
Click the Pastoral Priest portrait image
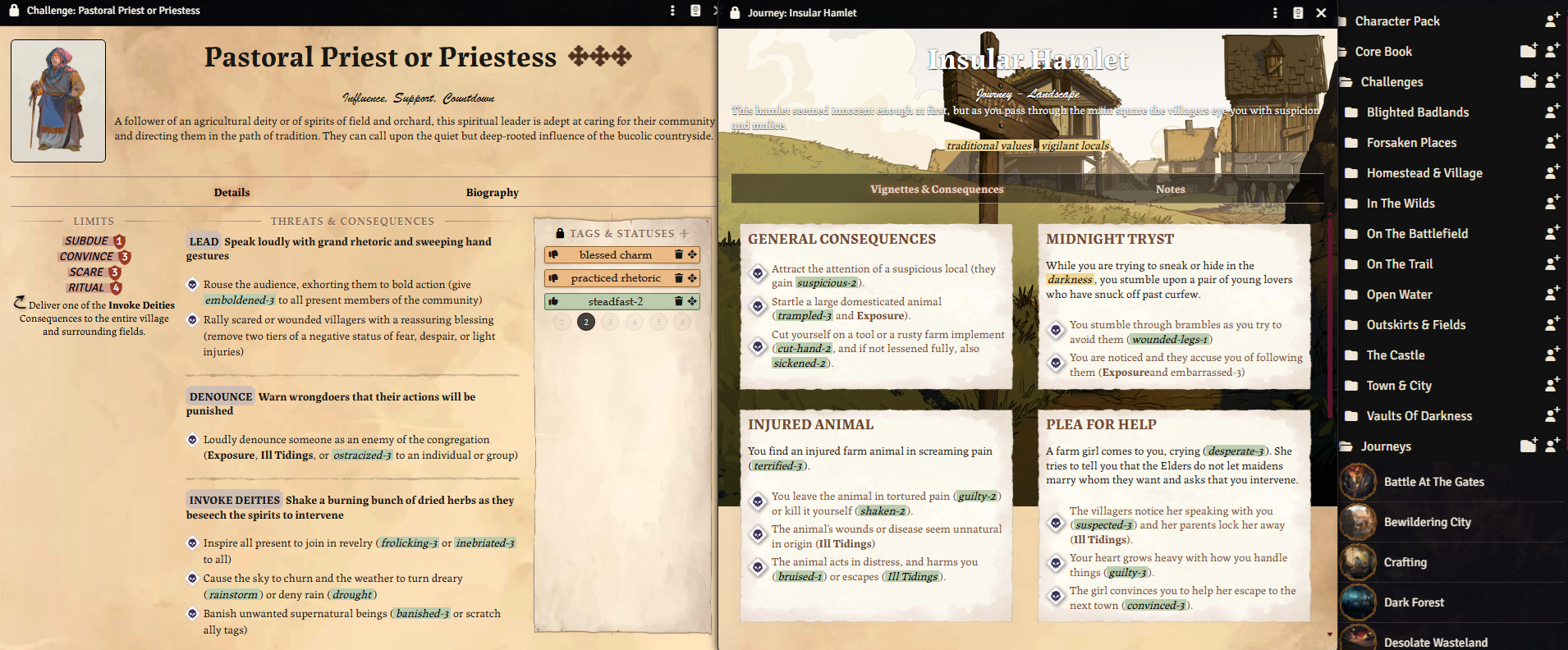click(58, 101)
